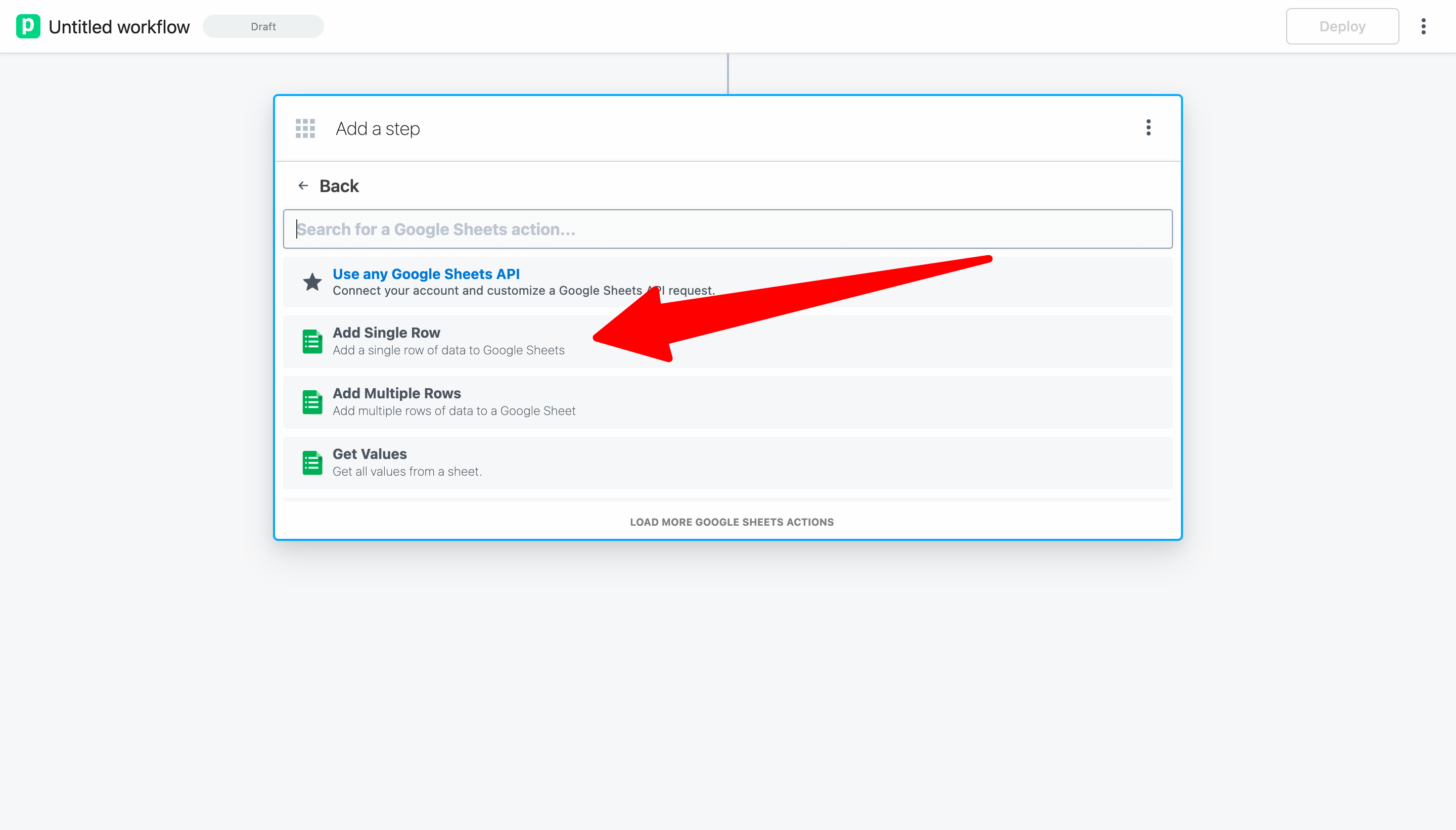
Task: Select the Add Multiple Rows action
Action: [397, 393]
